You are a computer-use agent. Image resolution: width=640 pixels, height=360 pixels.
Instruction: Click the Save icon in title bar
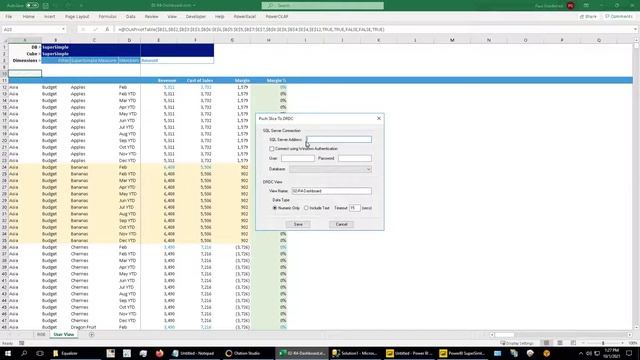click(46, 6)
